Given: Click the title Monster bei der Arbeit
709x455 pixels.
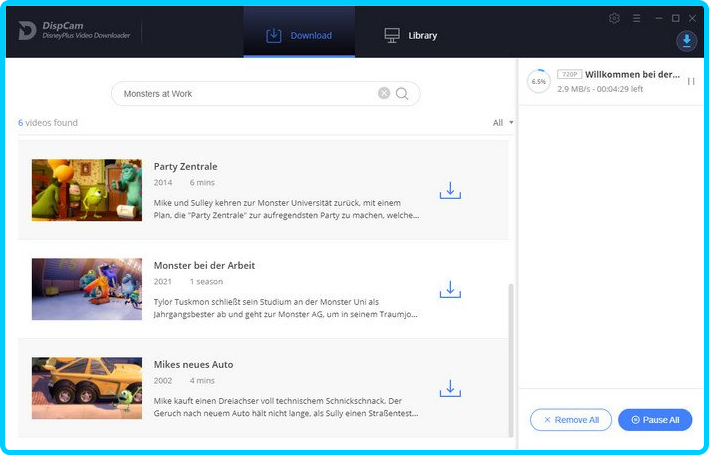Looking at the screenshot, I should tap(204, 265).
